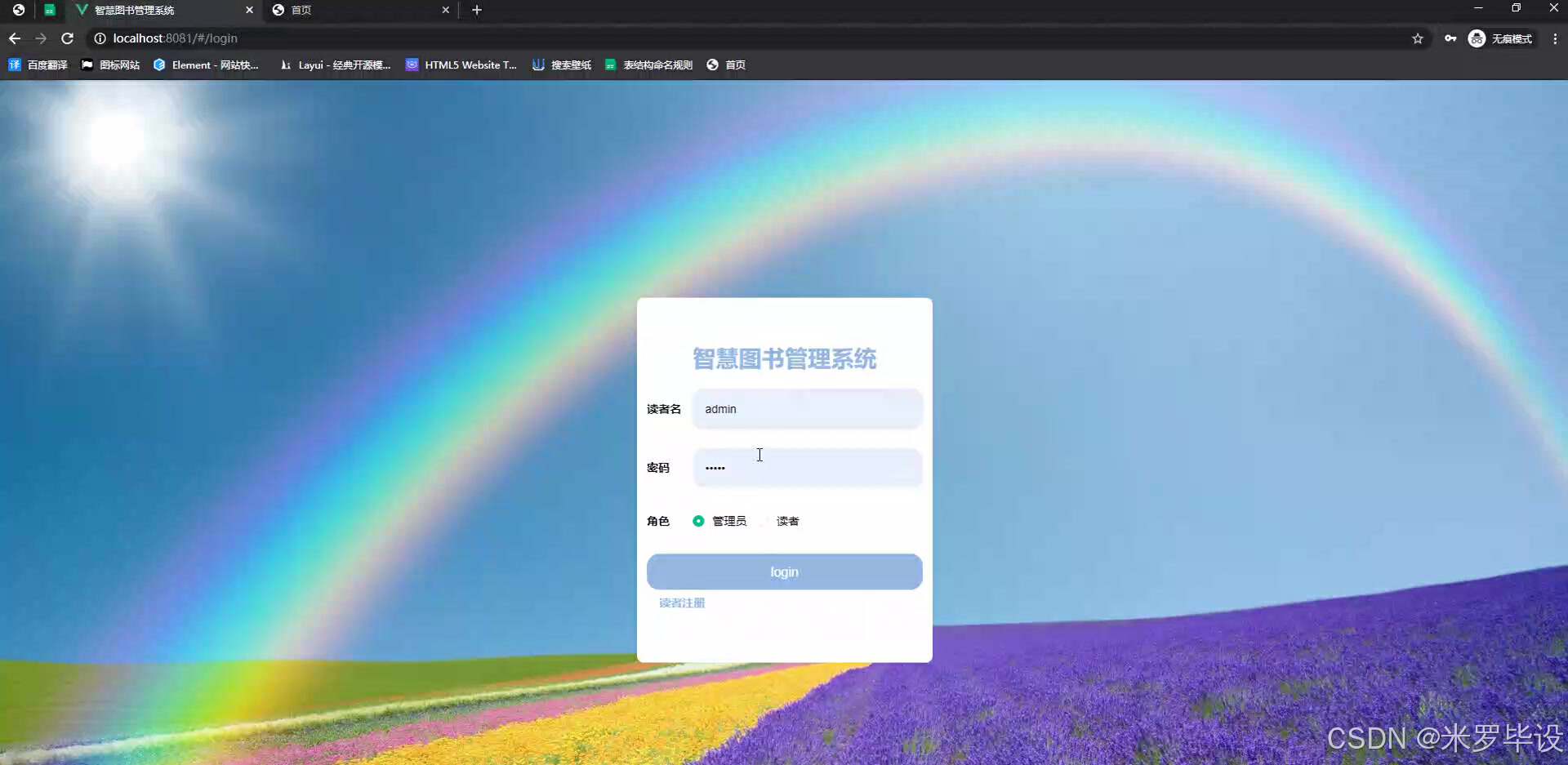Open the Element - 网站快 bookmark

(206, 64)
